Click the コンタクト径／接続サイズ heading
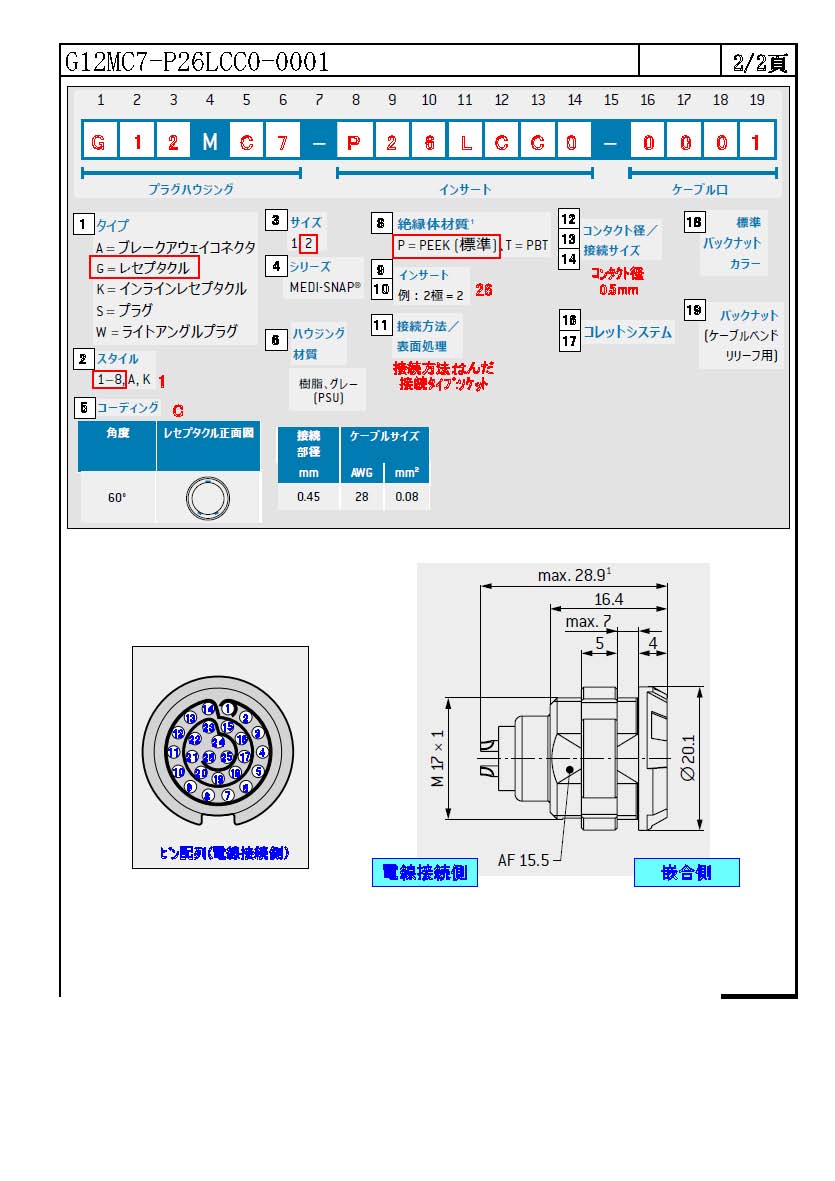 pos(620,240)
